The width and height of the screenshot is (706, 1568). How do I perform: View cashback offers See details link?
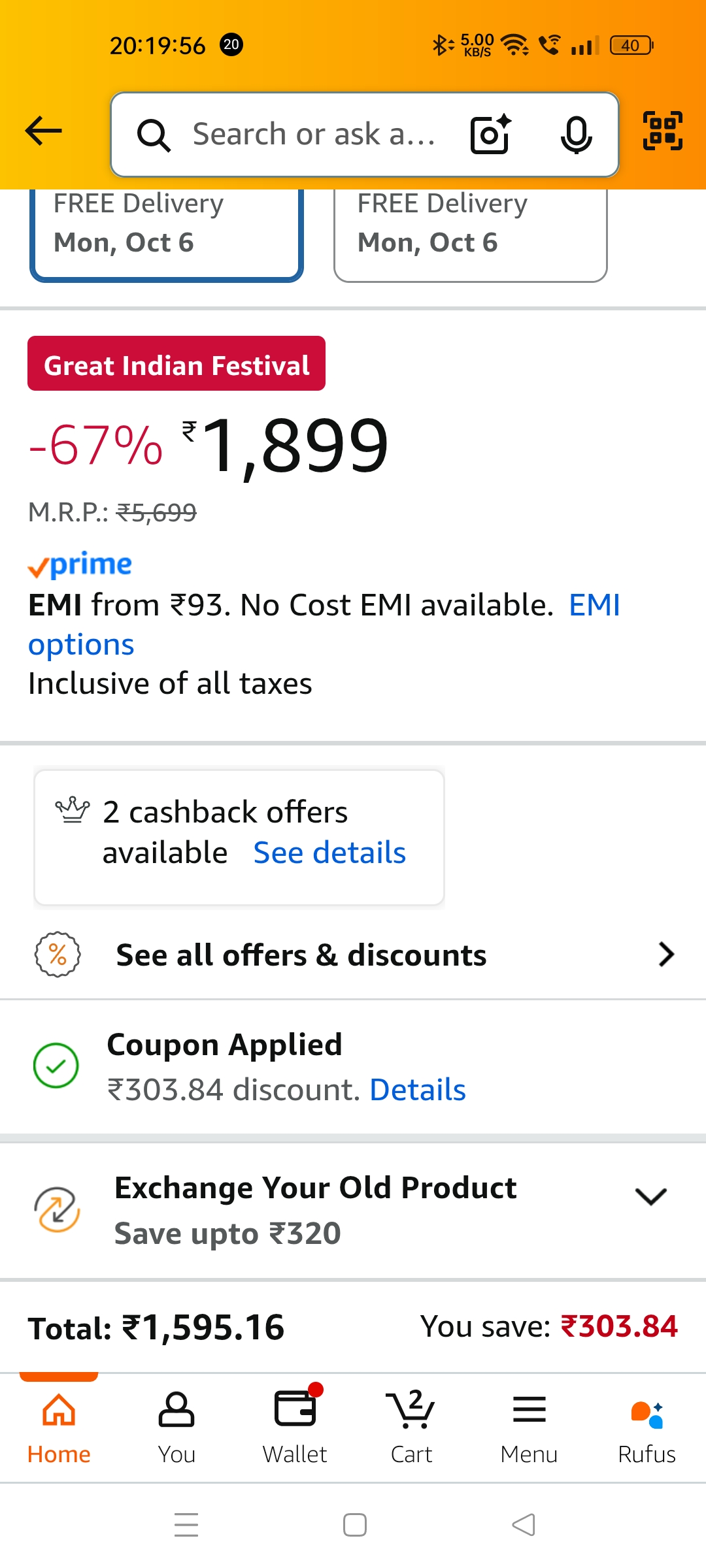329,853
